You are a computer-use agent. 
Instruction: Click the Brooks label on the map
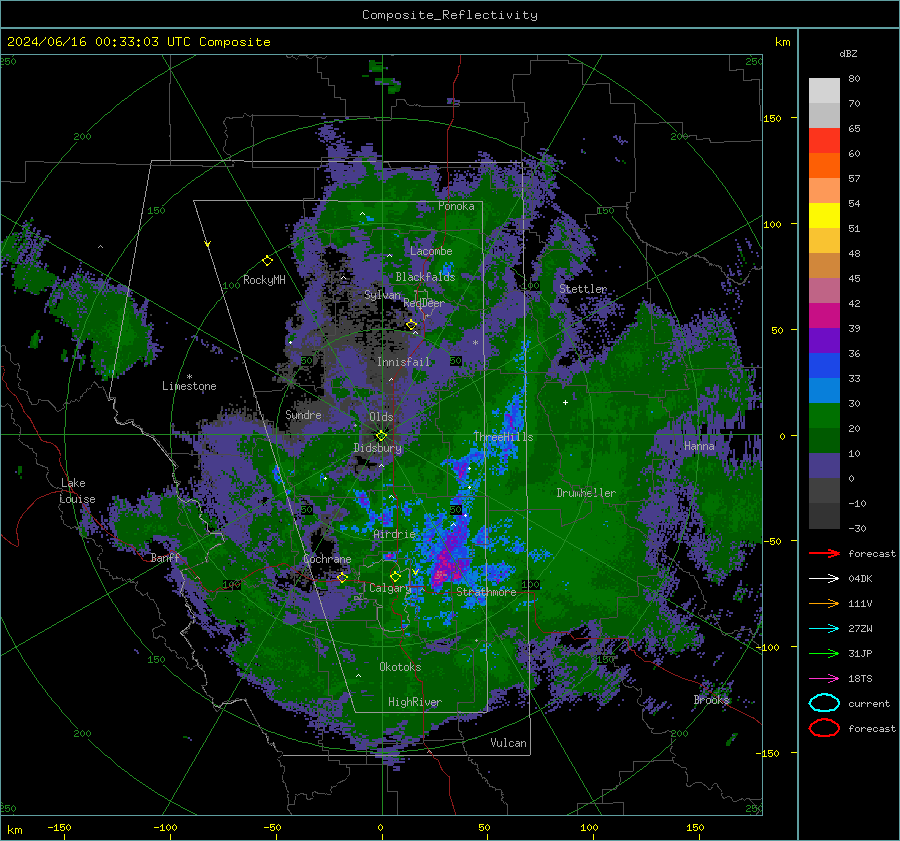pyautogui.click(x=711, y=700)
